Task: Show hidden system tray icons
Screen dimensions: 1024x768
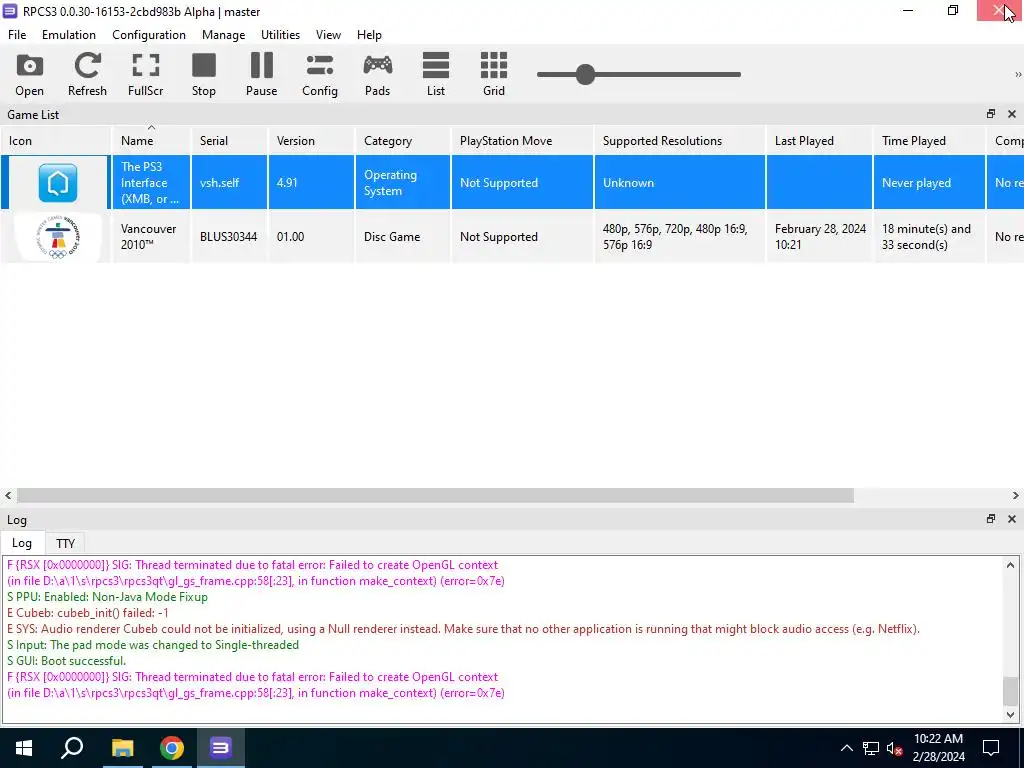Action: [846, 748]
